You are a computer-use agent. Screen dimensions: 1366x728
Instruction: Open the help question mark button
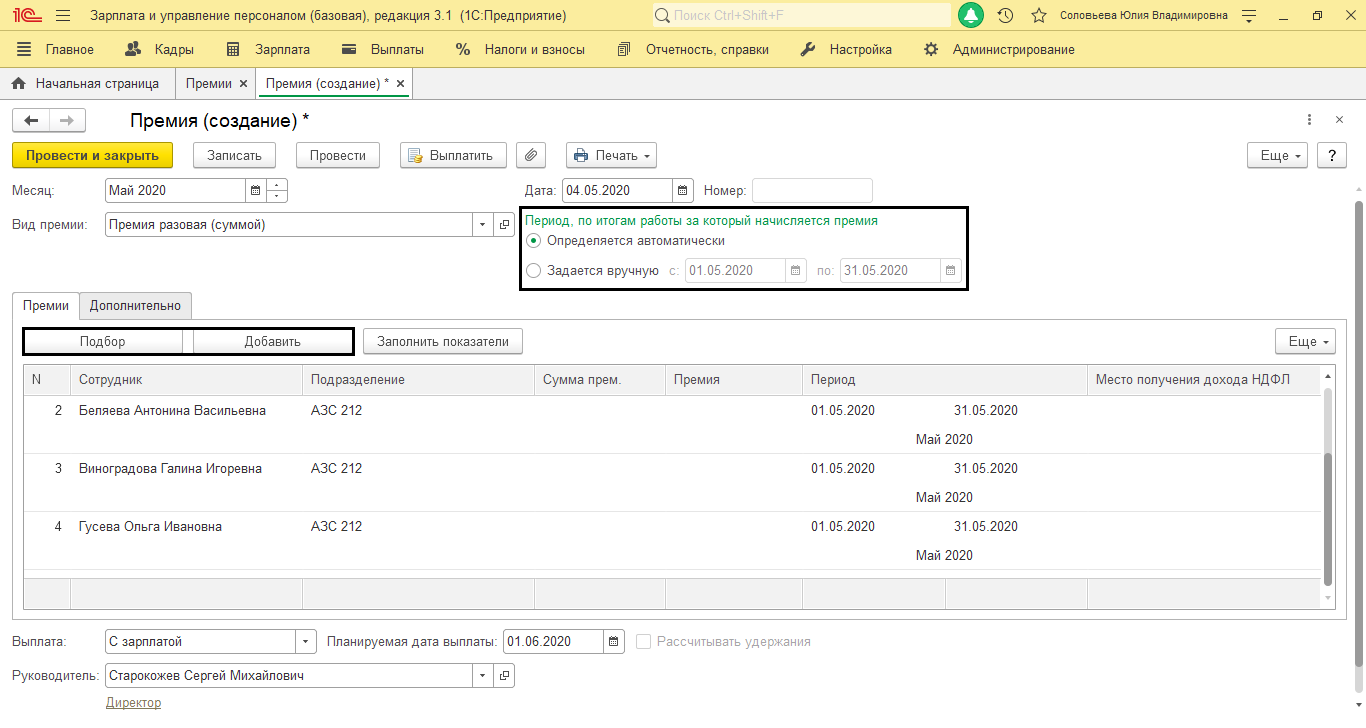[x=1331, y=155]
